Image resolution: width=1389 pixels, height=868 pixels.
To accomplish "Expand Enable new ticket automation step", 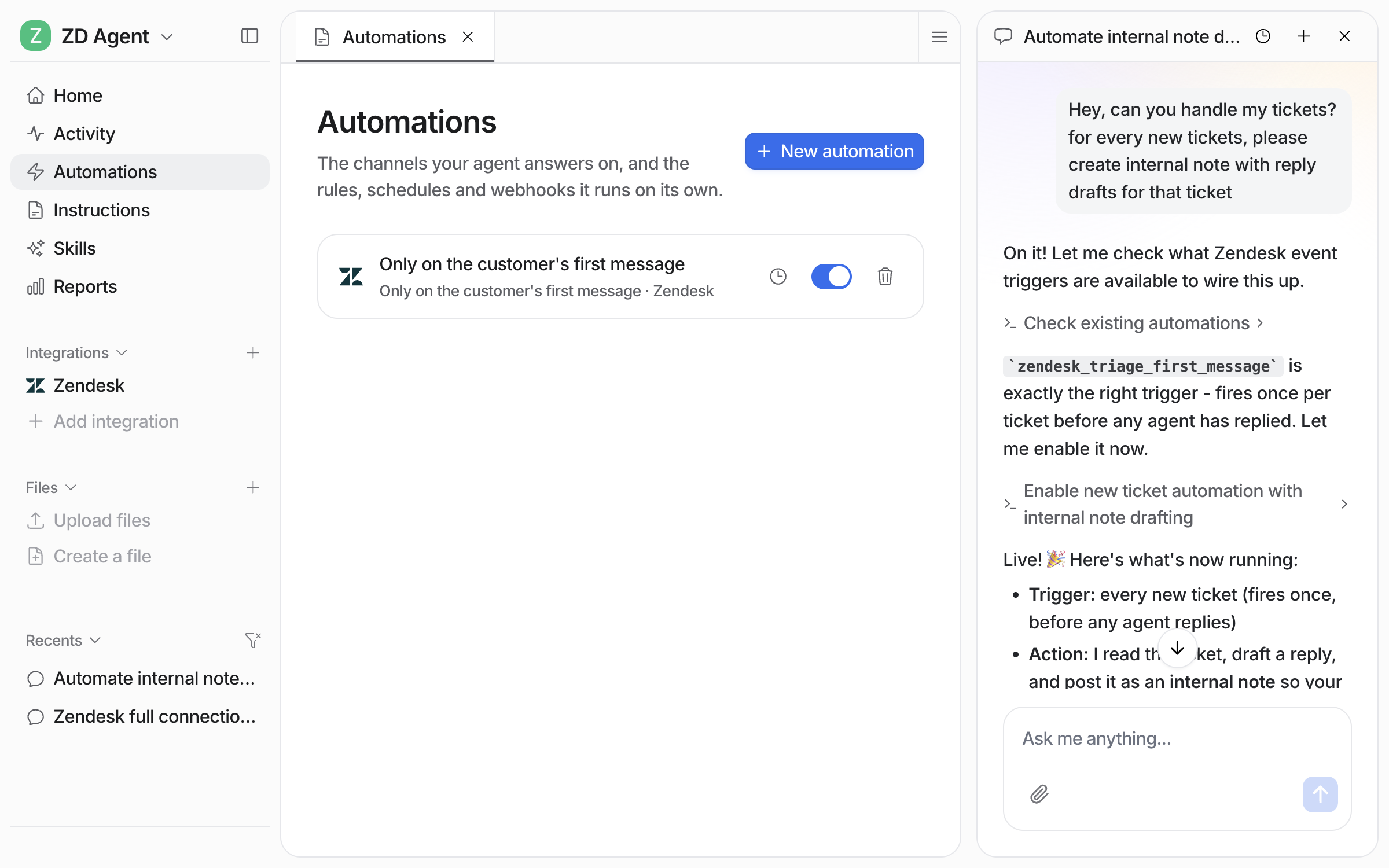I will click(1177, 504).
